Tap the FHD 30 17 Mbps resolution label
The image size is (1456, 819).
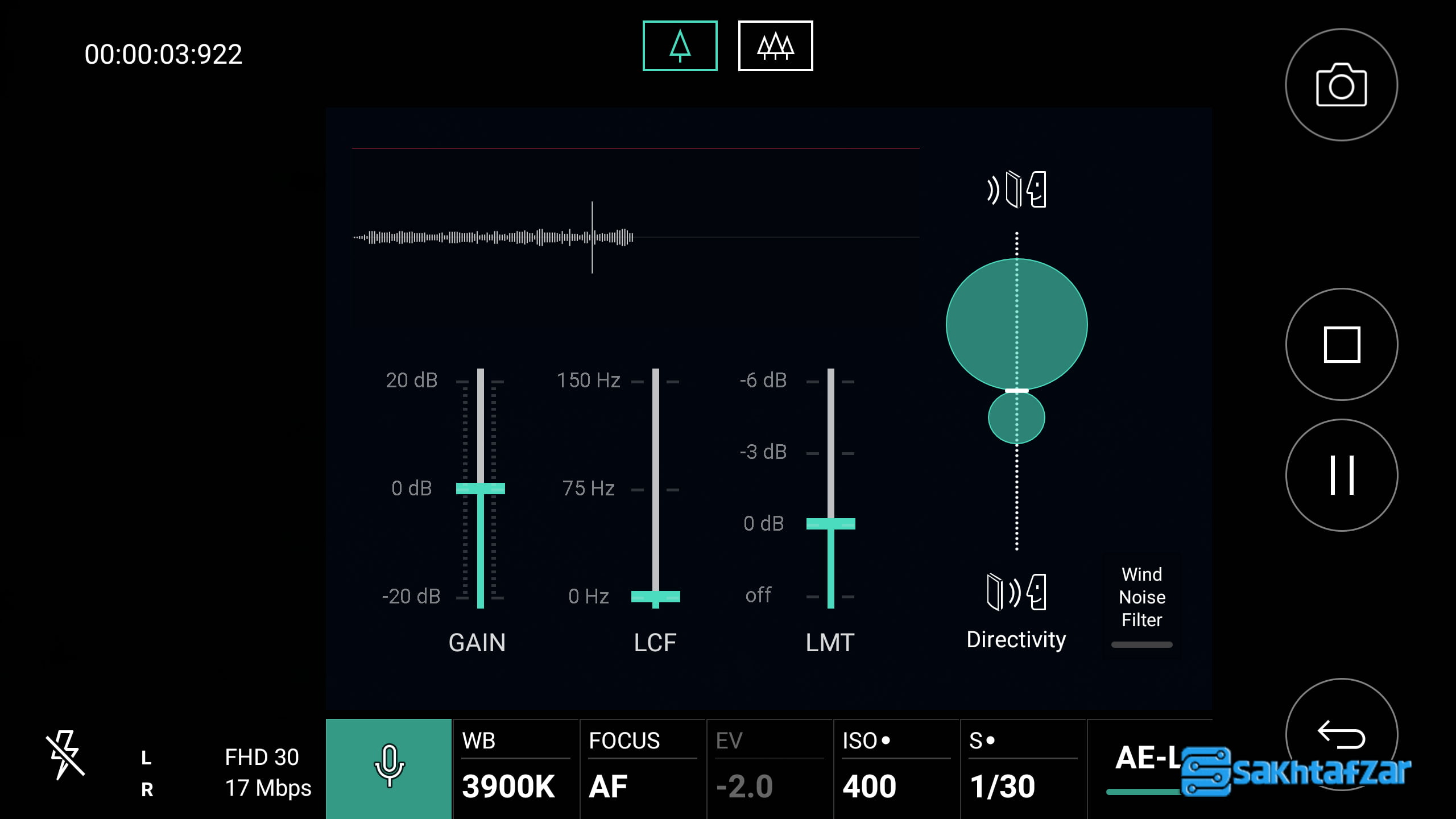click(x=267, y=772)
